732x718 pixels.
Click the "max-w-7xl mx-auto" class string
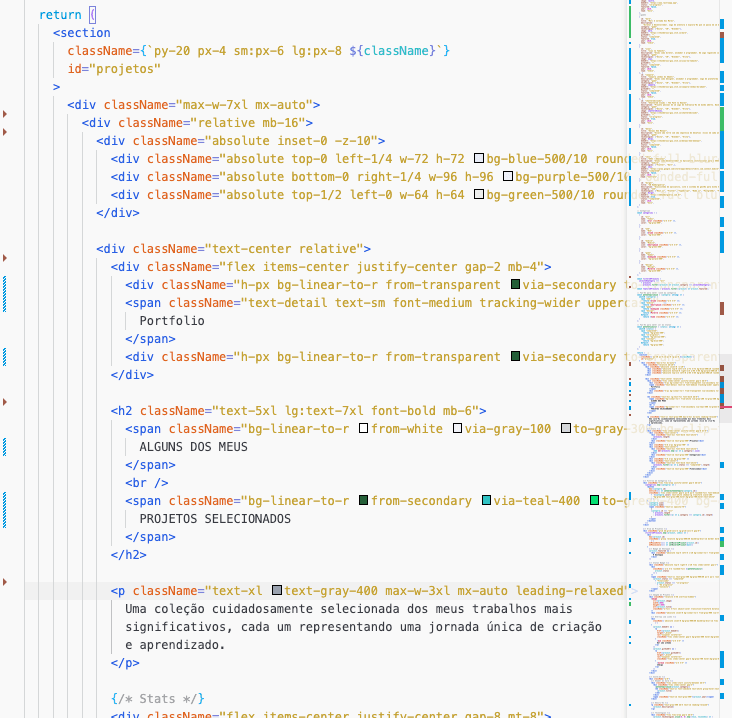(244, 105)
